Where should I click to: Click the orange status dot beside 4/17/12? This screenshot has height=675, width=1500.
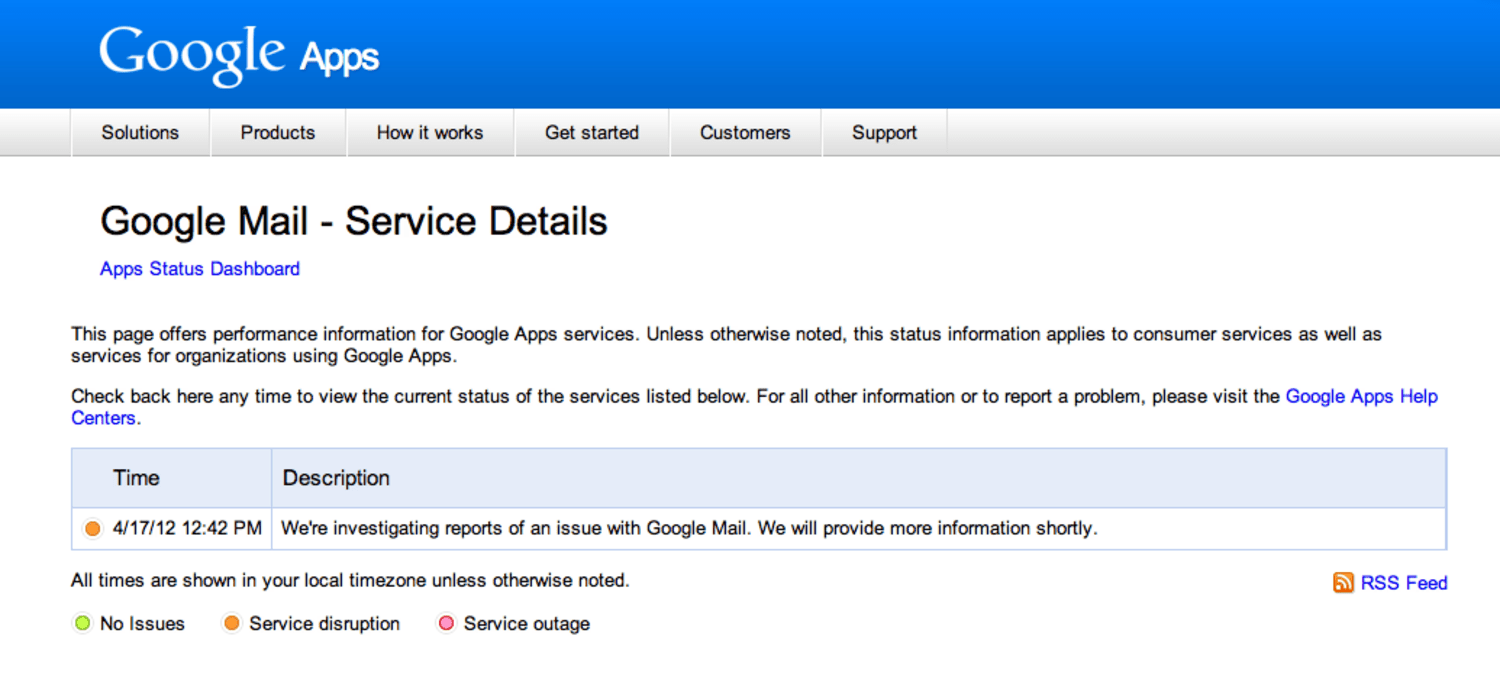point(93,529)
